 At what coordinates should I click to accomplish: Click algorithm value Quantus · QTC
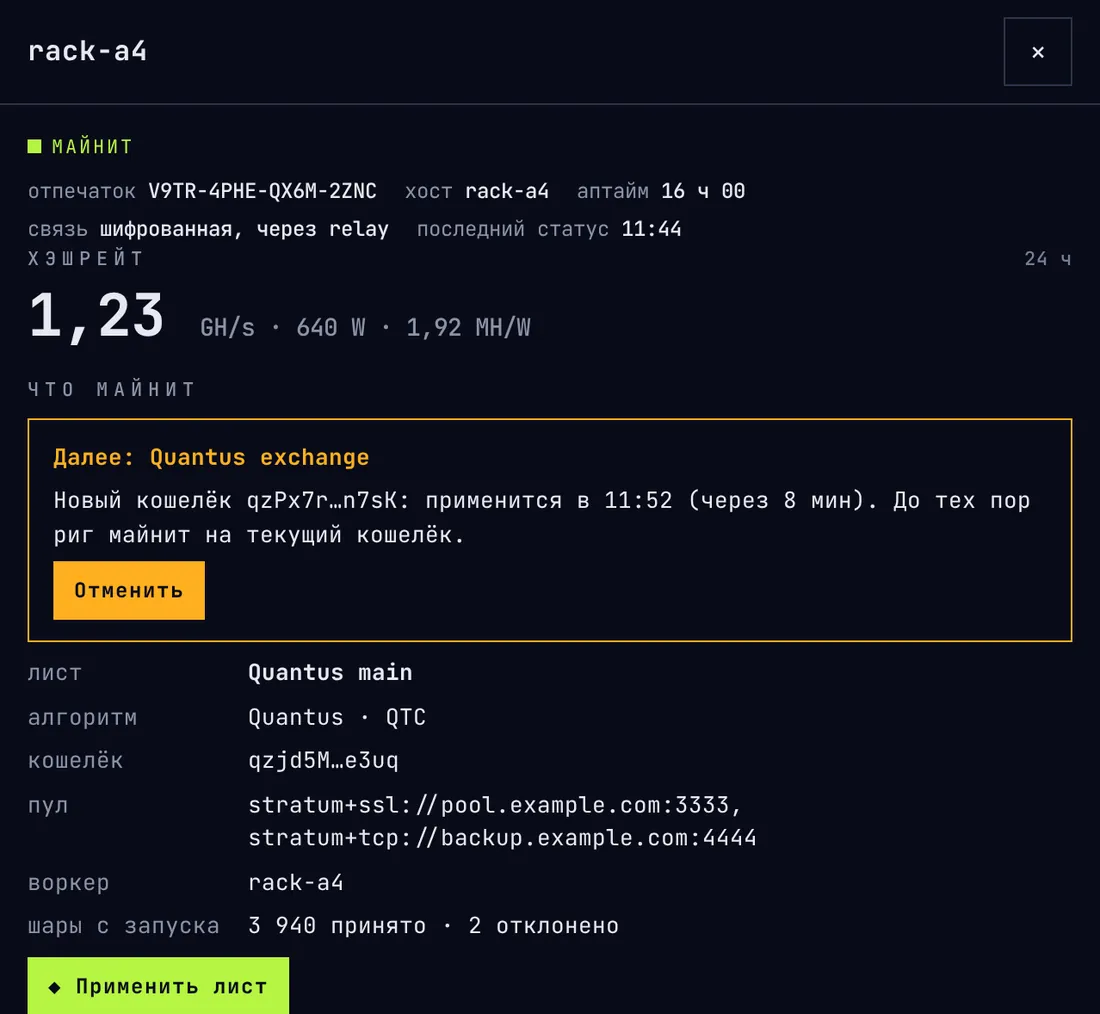click(337, 717)
